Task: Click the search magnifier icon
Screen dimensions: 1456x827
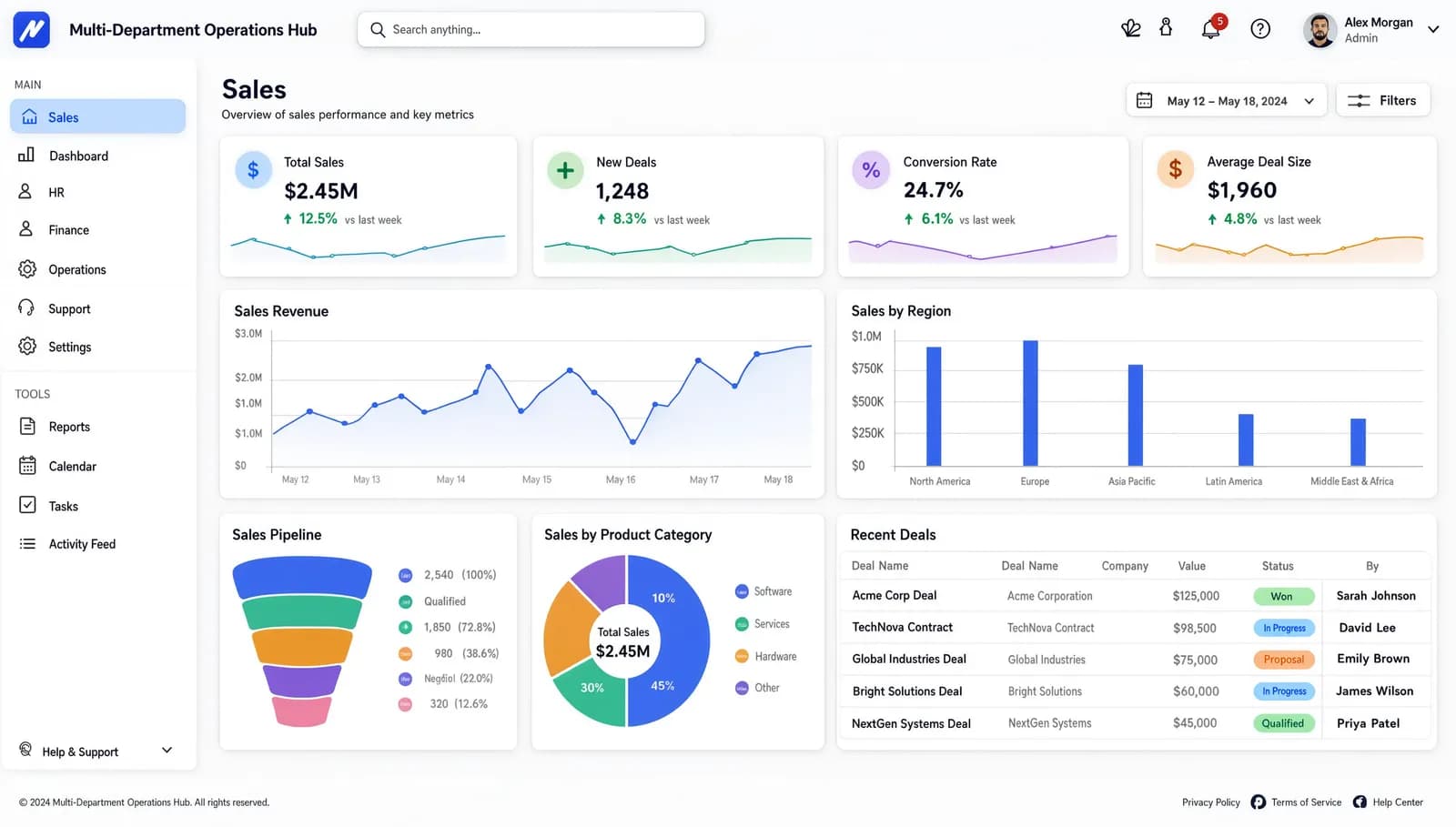Action: point(378,30)
